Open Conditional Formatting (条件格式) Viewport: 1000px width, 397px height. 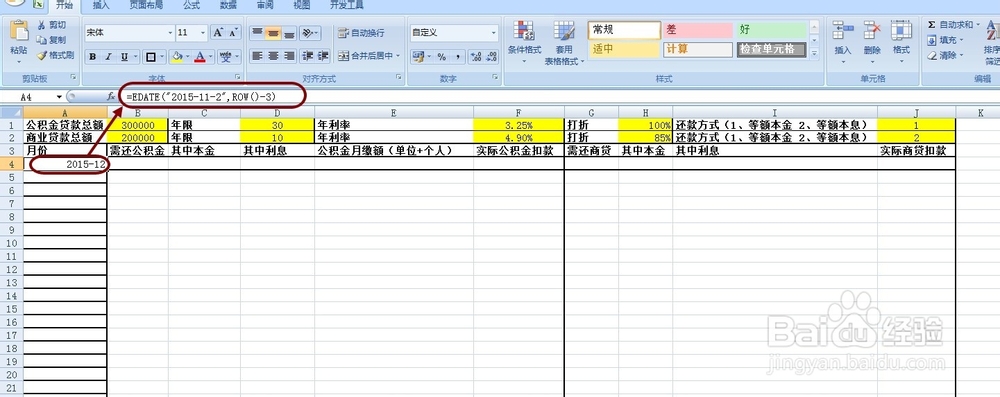coord(524,41)
